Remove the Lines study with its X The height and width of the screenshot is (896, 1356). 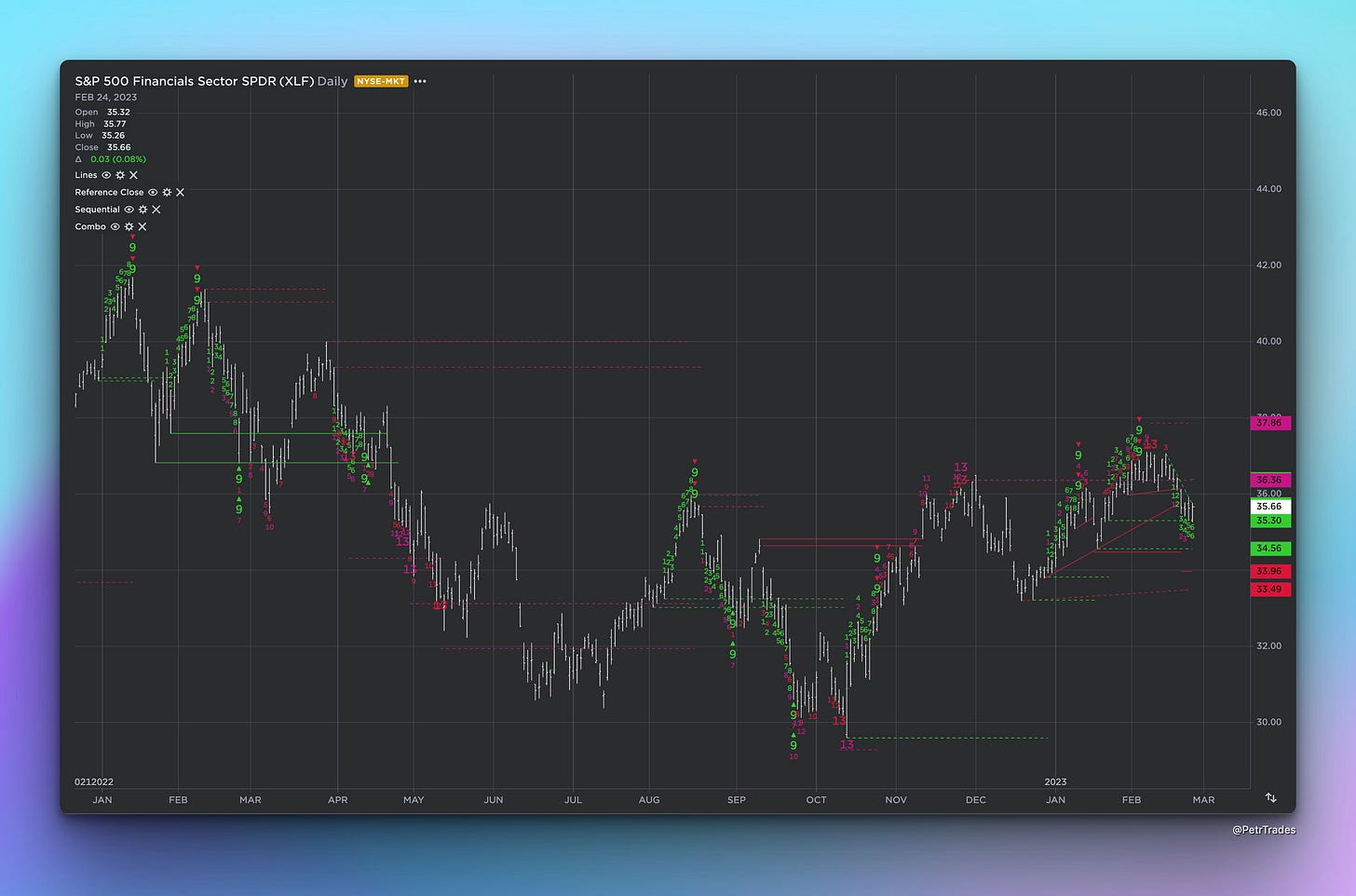point(133,175)
